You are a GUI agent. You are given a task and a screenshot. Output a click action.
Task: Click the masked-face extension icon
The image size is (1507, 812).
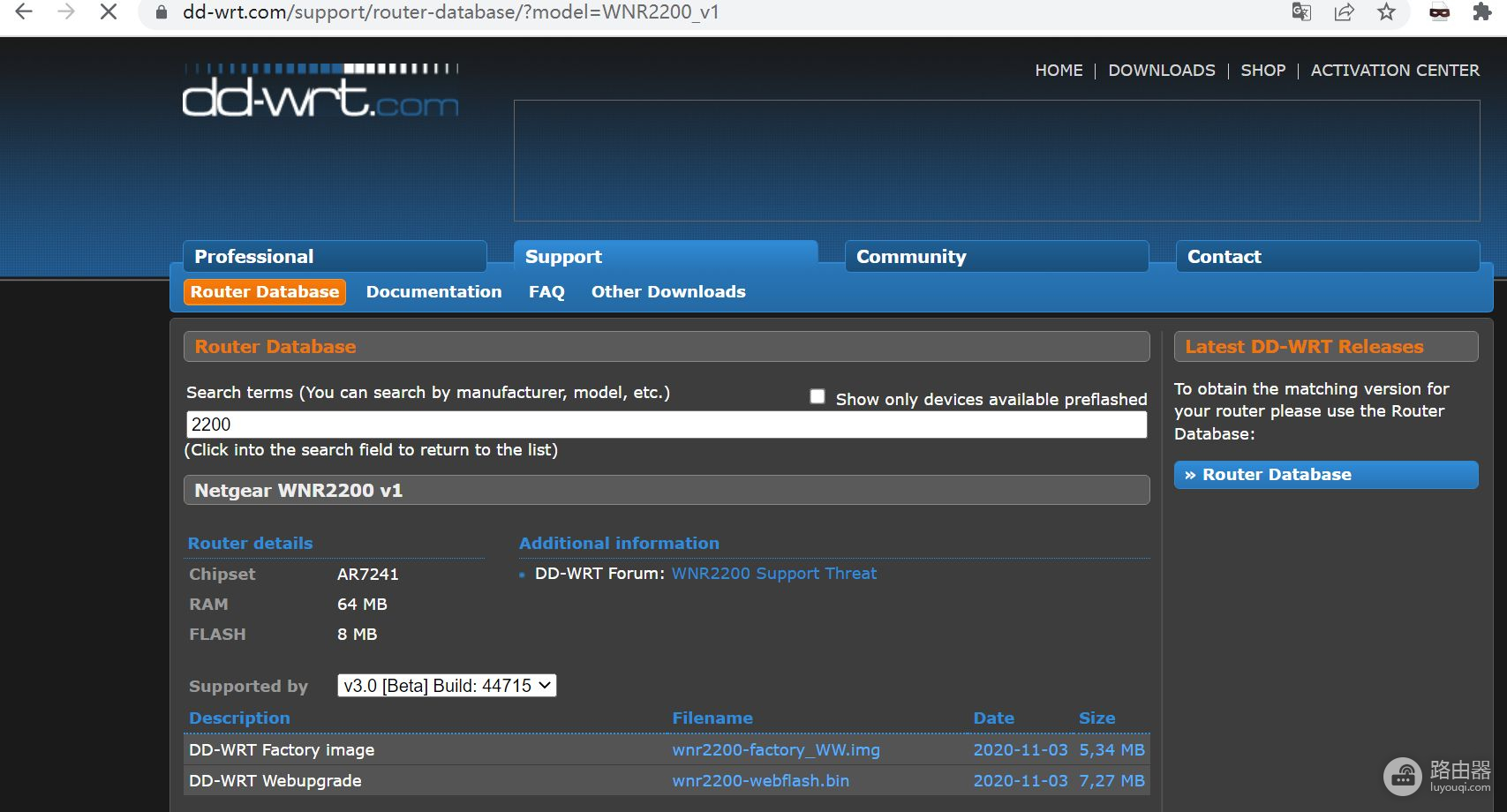1439,12
